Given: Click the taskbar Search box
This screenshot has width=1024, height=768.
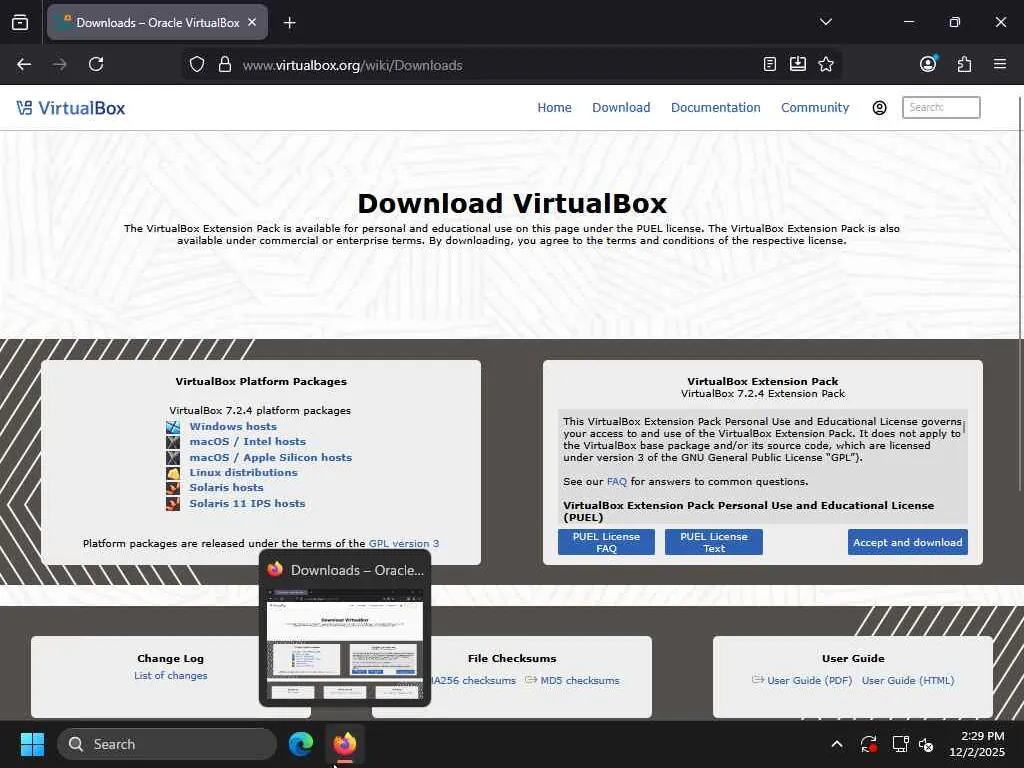Looking at the screenshot, I should 167,744.
